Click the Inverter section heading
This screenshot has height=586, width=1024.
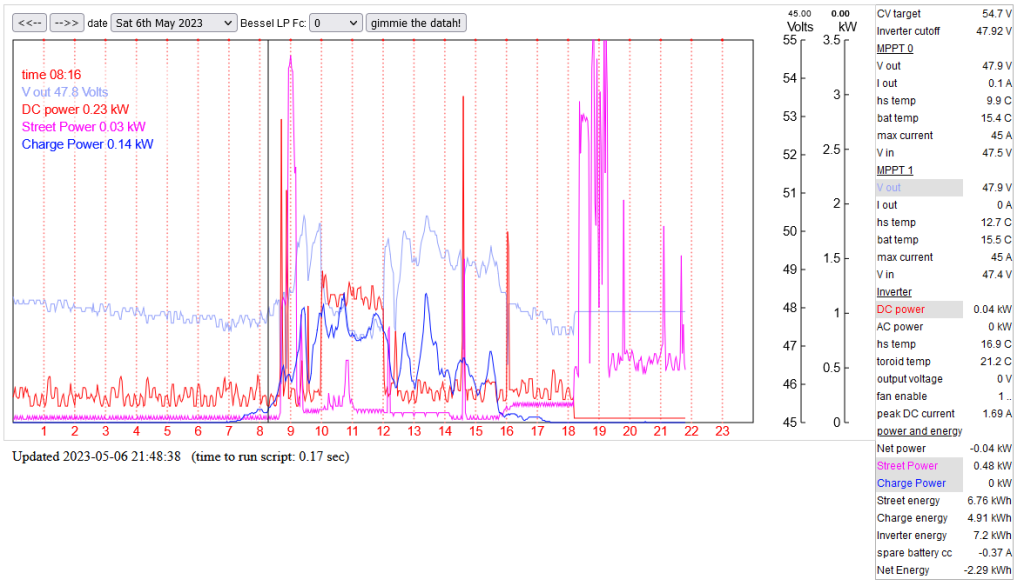tap(893, 292)
